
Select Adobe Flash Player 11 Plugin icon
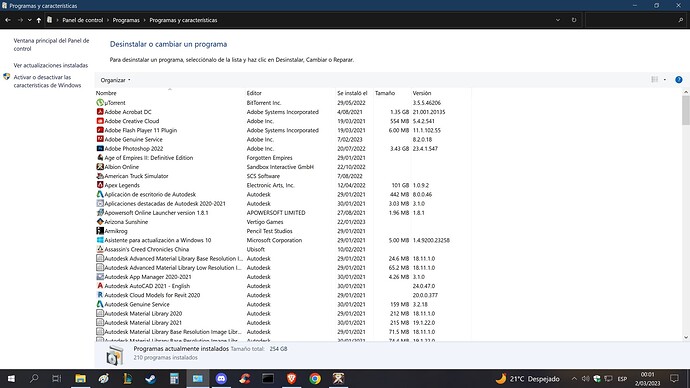coord(100,130)
